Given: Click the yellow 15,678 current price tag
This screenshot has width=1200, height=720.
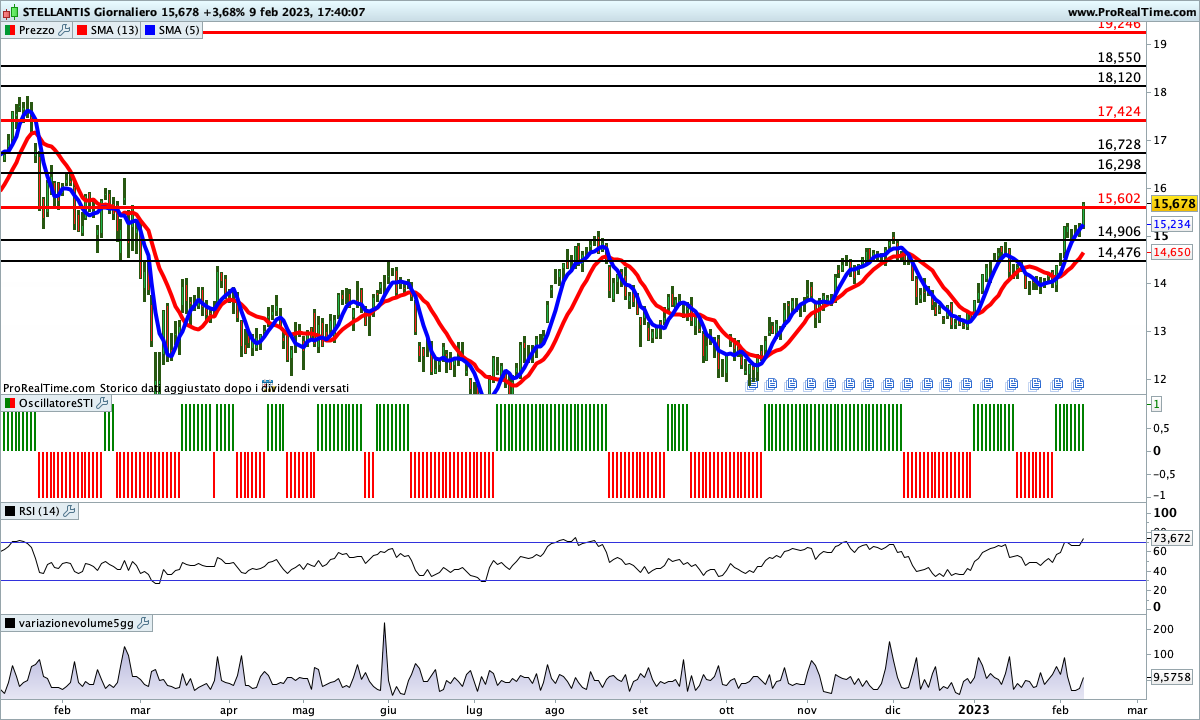Looking at the screenshot, I should [1174, 203].
